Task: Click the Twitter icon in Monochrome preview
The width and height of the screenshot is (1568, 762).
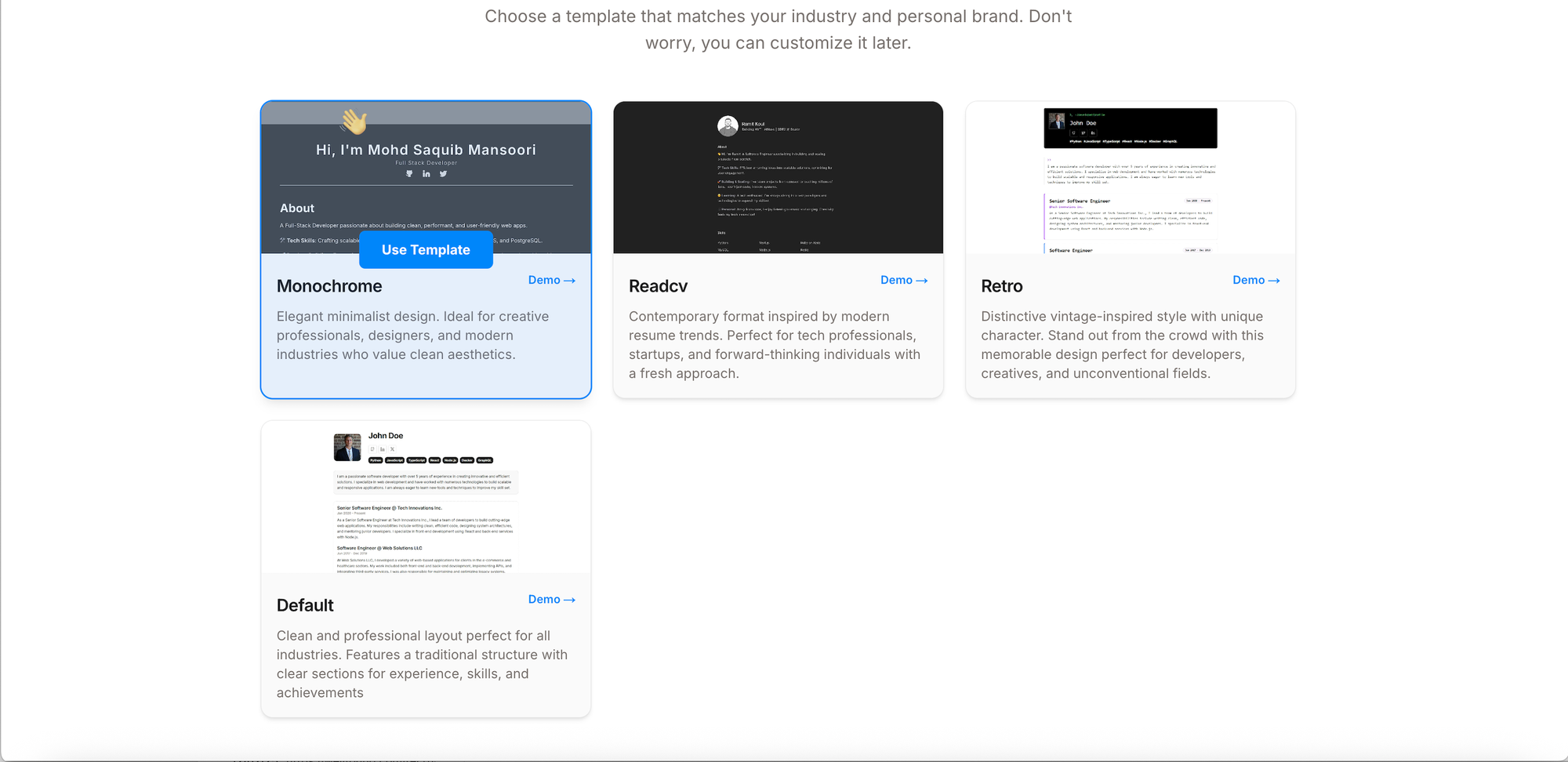Action: (443, 174)
